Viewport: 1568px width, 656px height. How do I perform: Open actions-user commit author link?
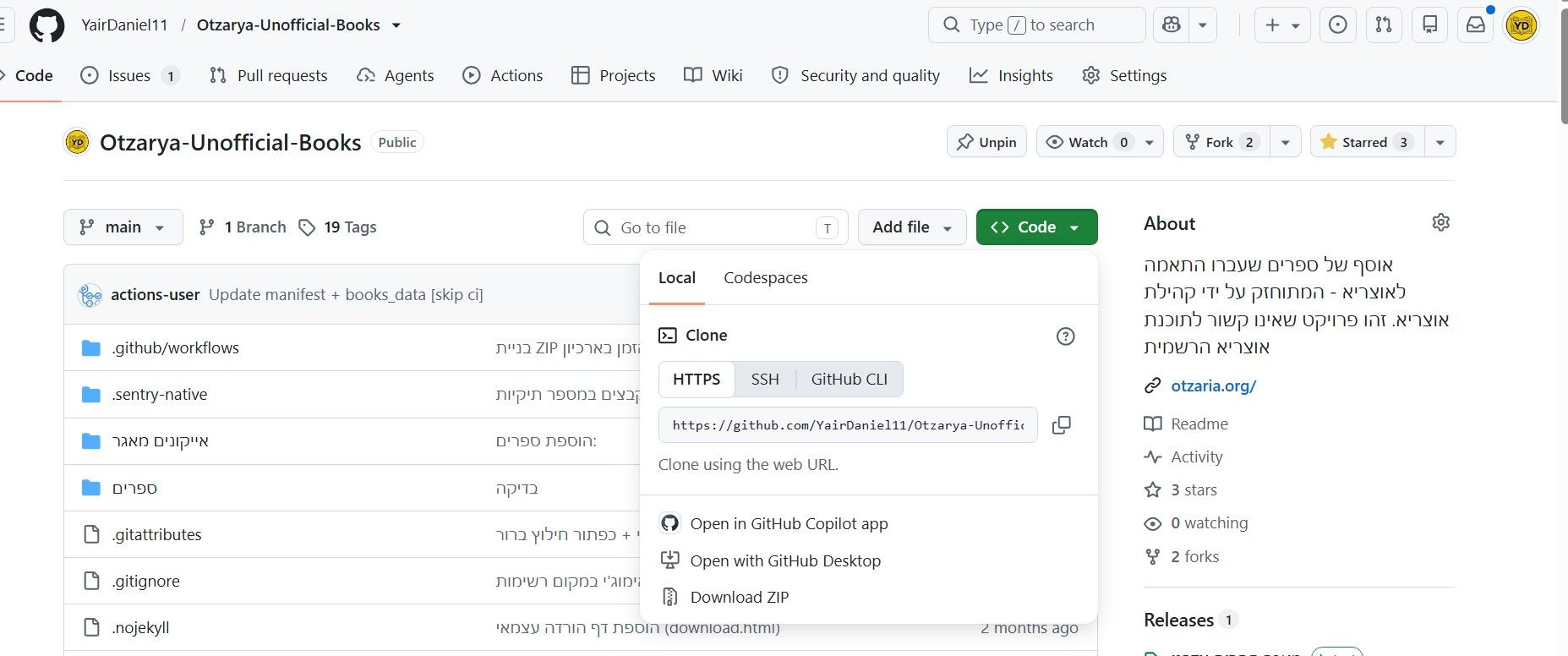(x=156, y=295)
